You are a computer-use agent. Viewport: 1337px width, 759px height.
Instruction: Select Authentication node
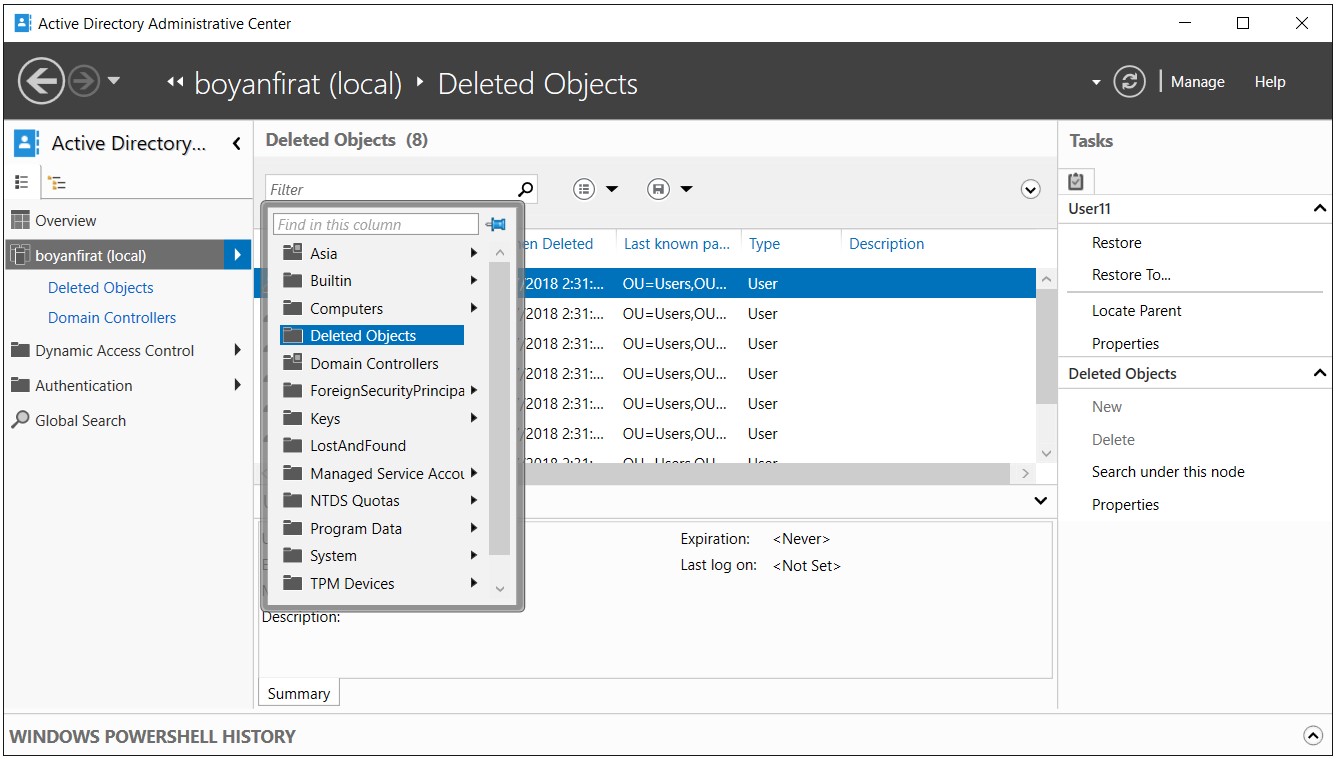point(84,385)
